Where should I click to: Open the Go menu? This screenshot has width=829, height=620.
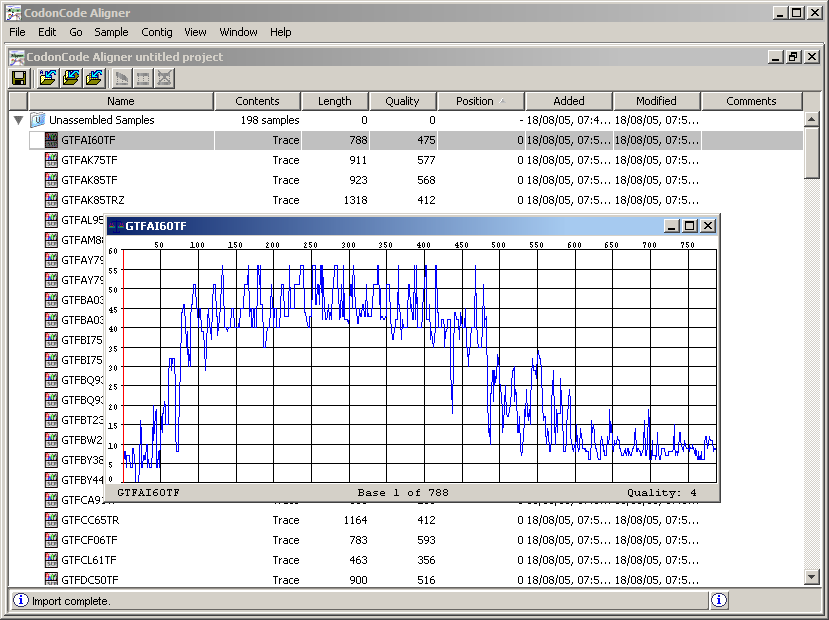coord(76,32)
